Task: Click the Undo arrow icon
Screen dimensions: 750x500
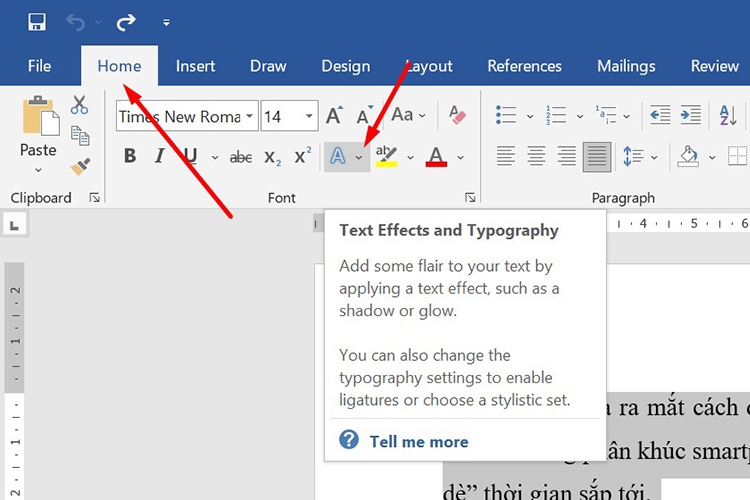Action: click(76, 22)
